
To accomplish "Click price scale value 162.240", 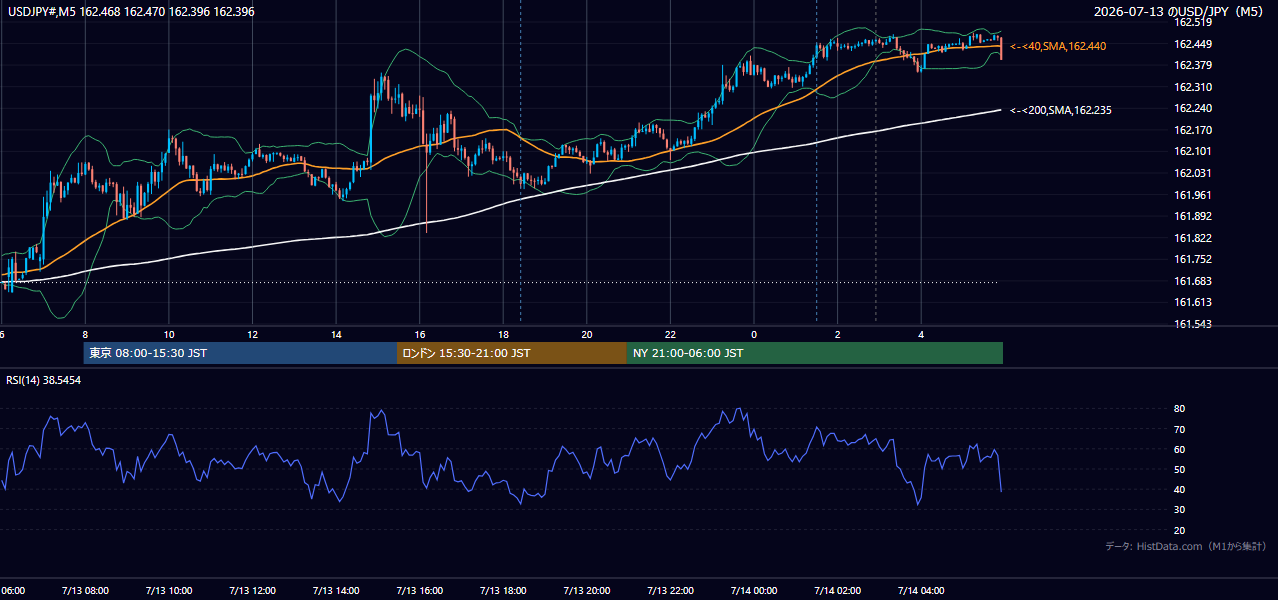I will point(1193,108).
